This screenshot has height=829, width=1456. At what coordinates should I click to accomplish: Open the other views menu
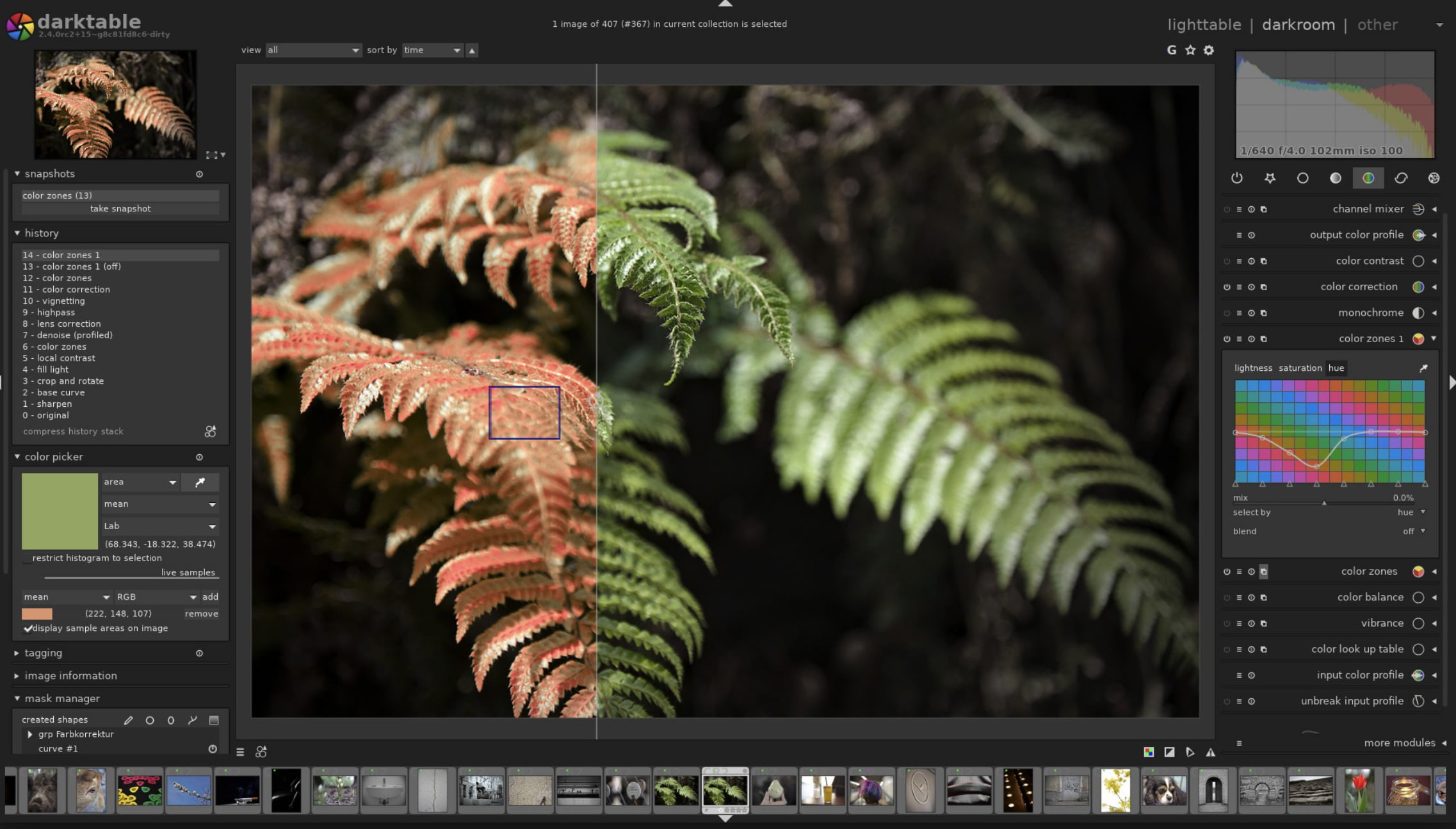click(x=1378, y=24)
